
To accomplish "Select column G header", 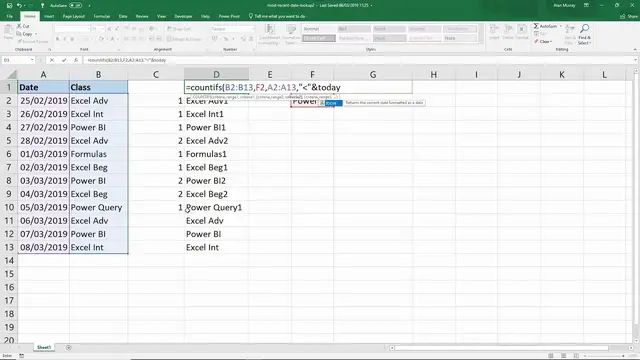I will pos(373,75).
